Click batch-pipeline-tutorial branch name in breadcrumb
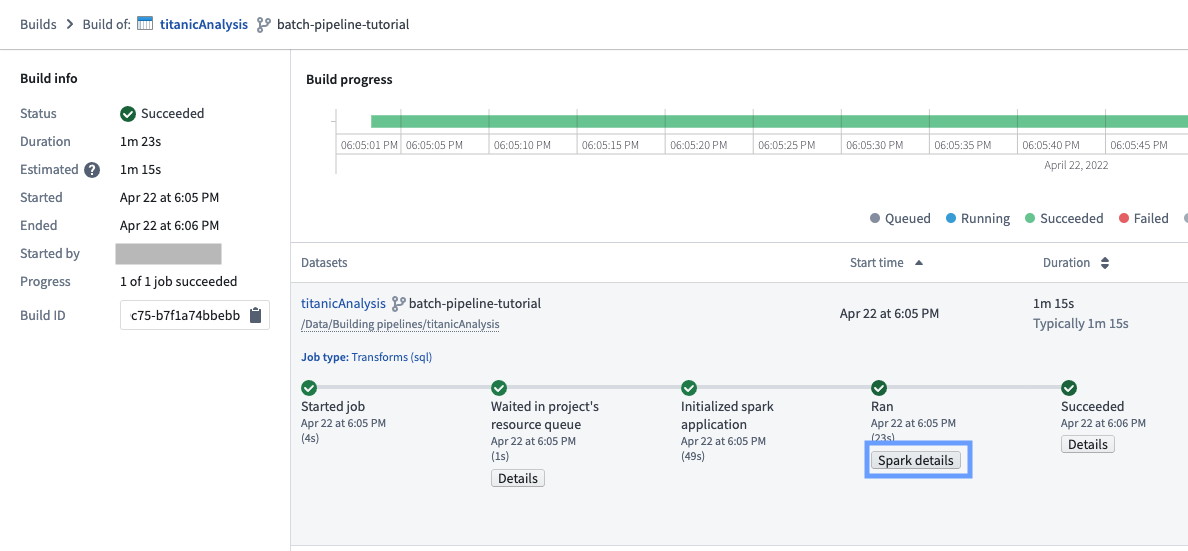The width and height of the screenshot is (1188, 551). pos(343,24)
